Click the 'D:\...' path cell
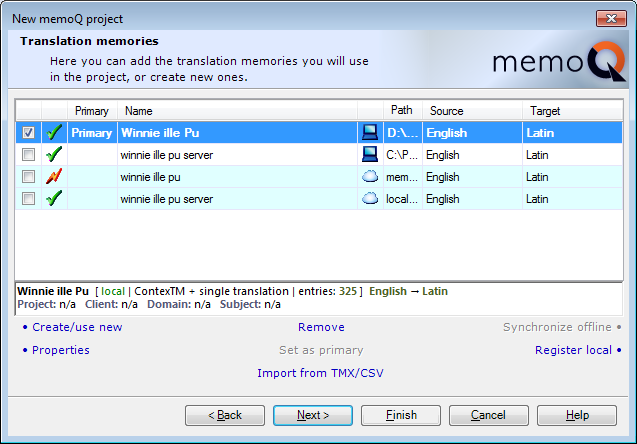The image size is (637, 444). (x=403, y=133)
